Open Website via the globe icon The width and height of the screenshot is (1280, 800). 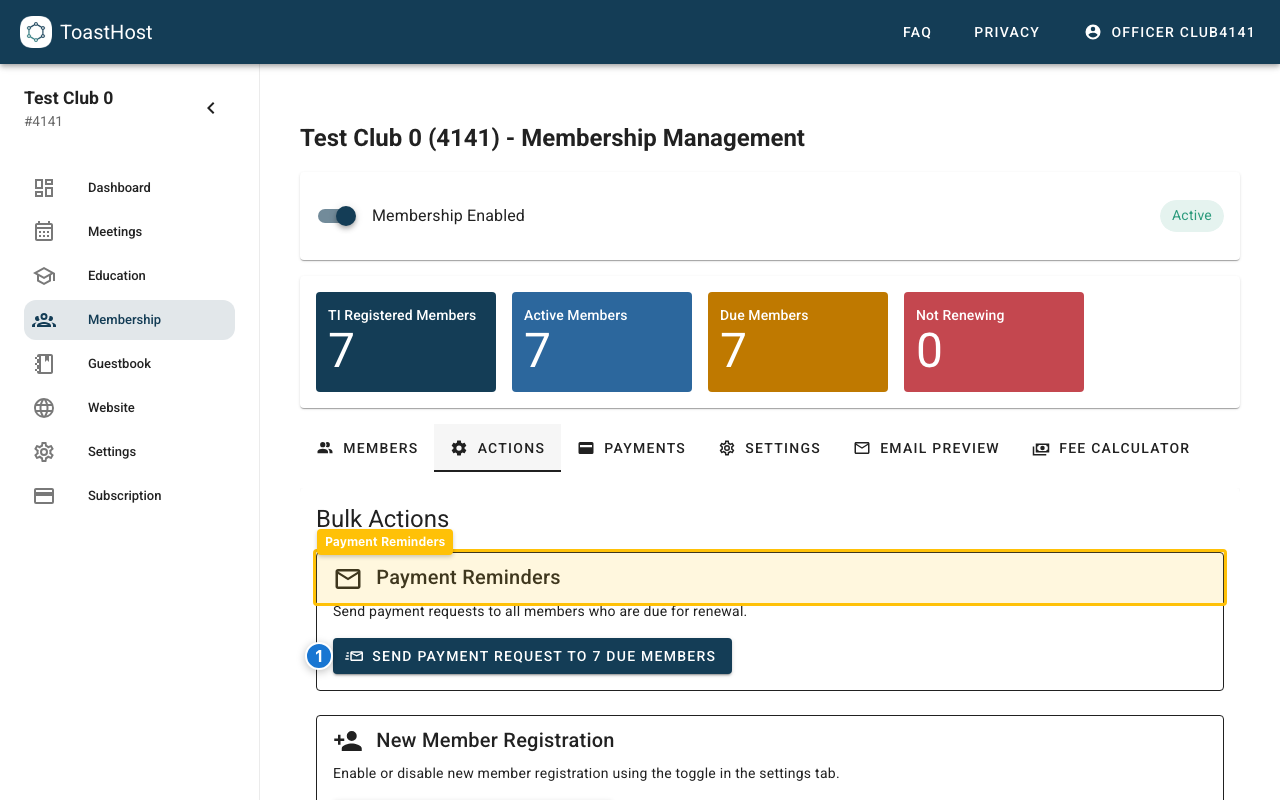coord(44,407)
